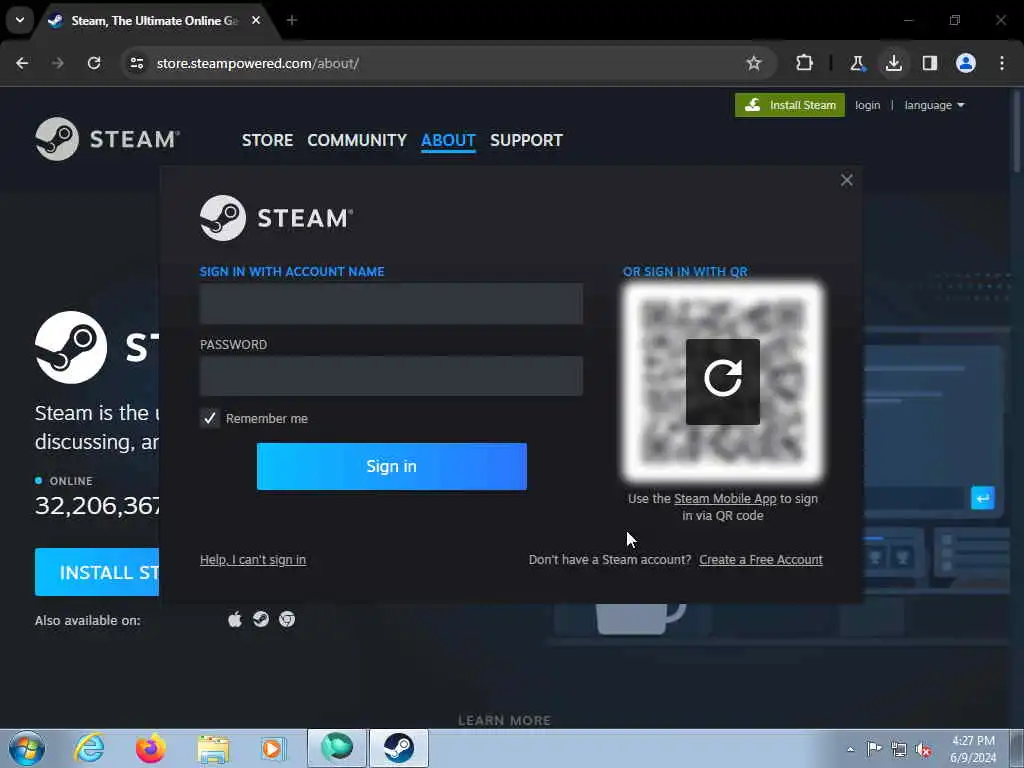1024x768 pixels.
Task: Click the login link in header
Action: [x=867, y=105]
